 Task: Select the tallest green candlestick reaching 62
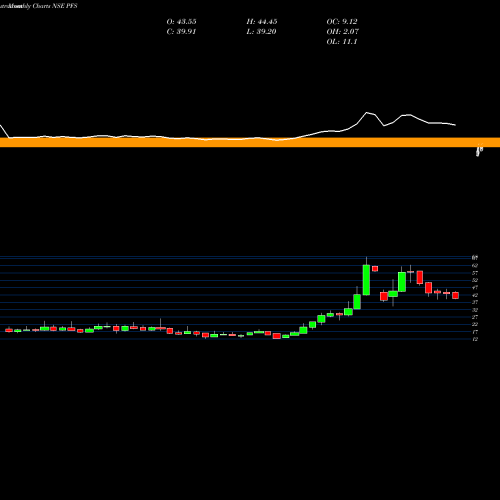[366, 280]
